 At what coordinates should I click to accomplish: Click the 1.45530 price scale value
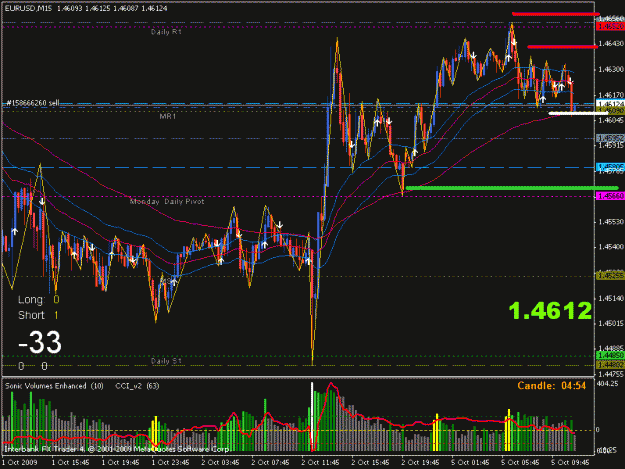pos(611,221)
